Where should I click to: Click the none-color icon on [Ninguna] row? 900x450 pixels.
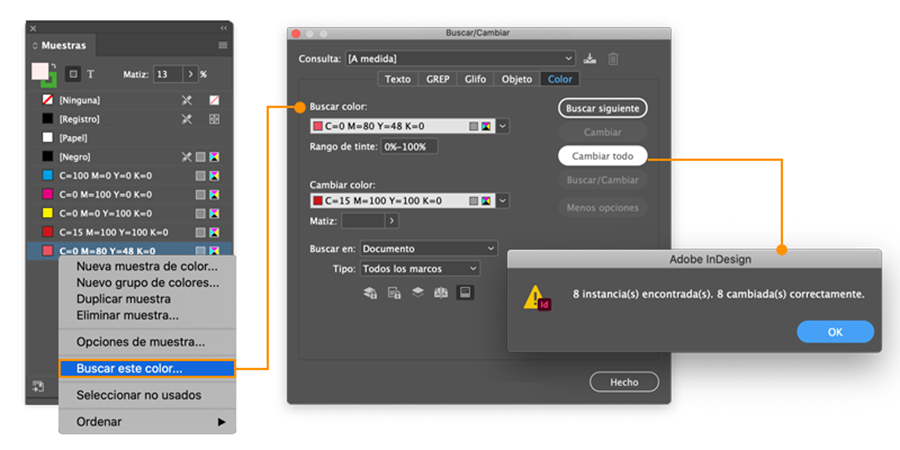[x=214, y=100]
